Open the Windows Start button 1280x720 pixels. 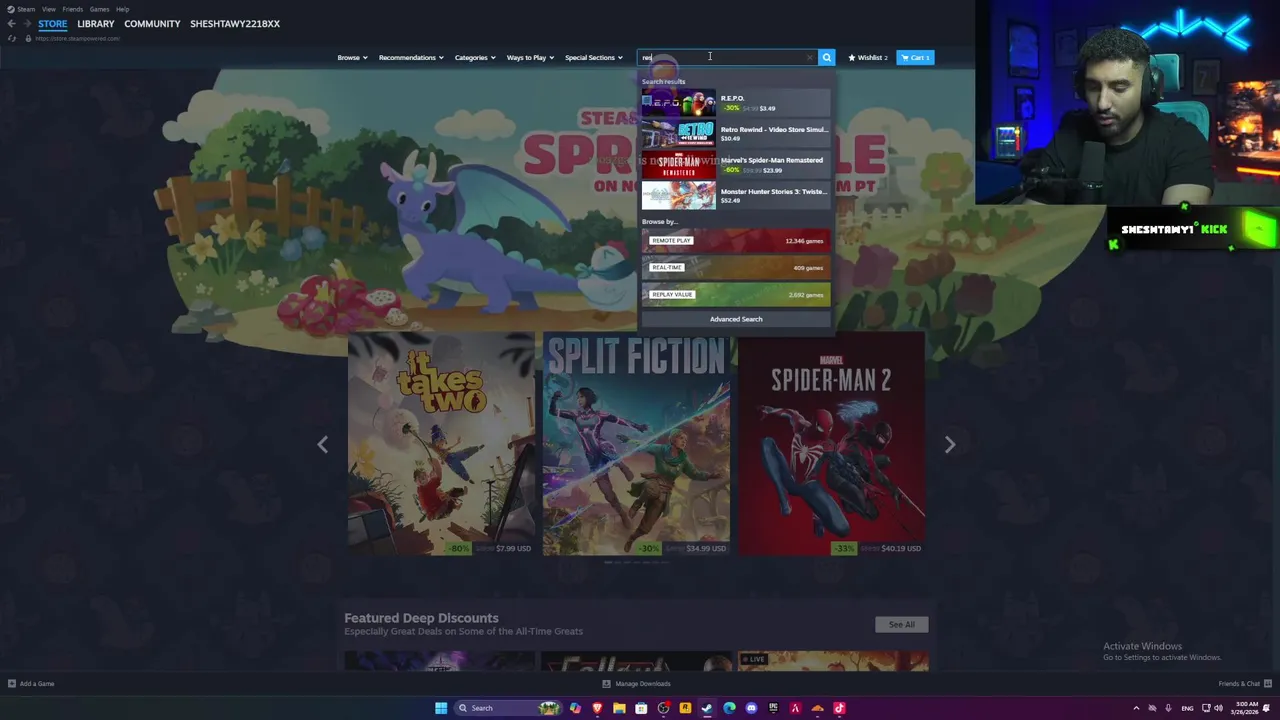coord(441,708)
